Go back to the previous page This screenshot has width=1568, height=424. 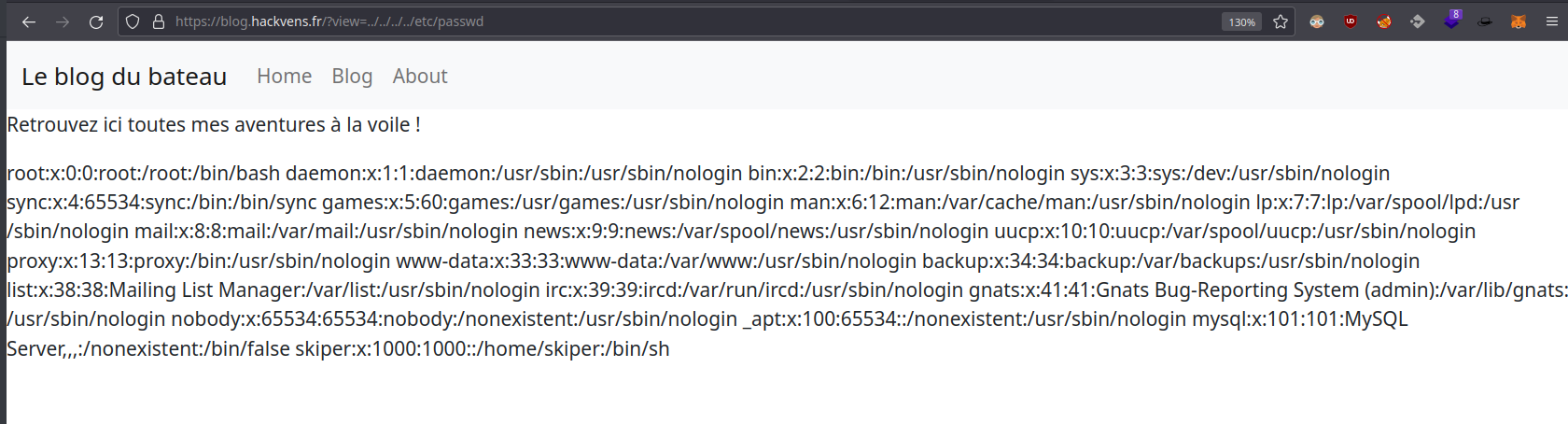pyautogui.click(x=29, y=21)
